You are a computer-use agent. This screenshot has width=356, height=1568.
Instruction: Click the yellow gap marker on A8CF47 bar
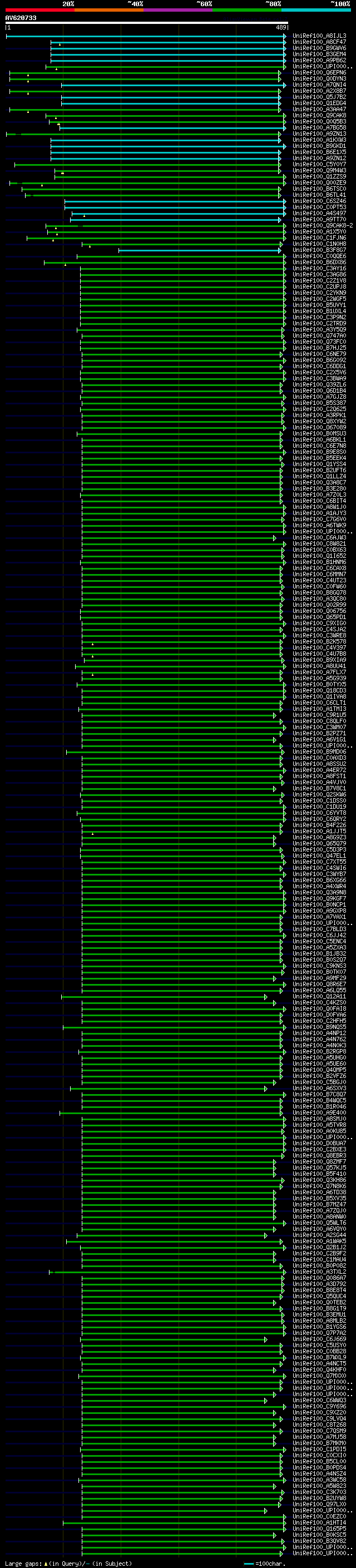tap(60, 44)
